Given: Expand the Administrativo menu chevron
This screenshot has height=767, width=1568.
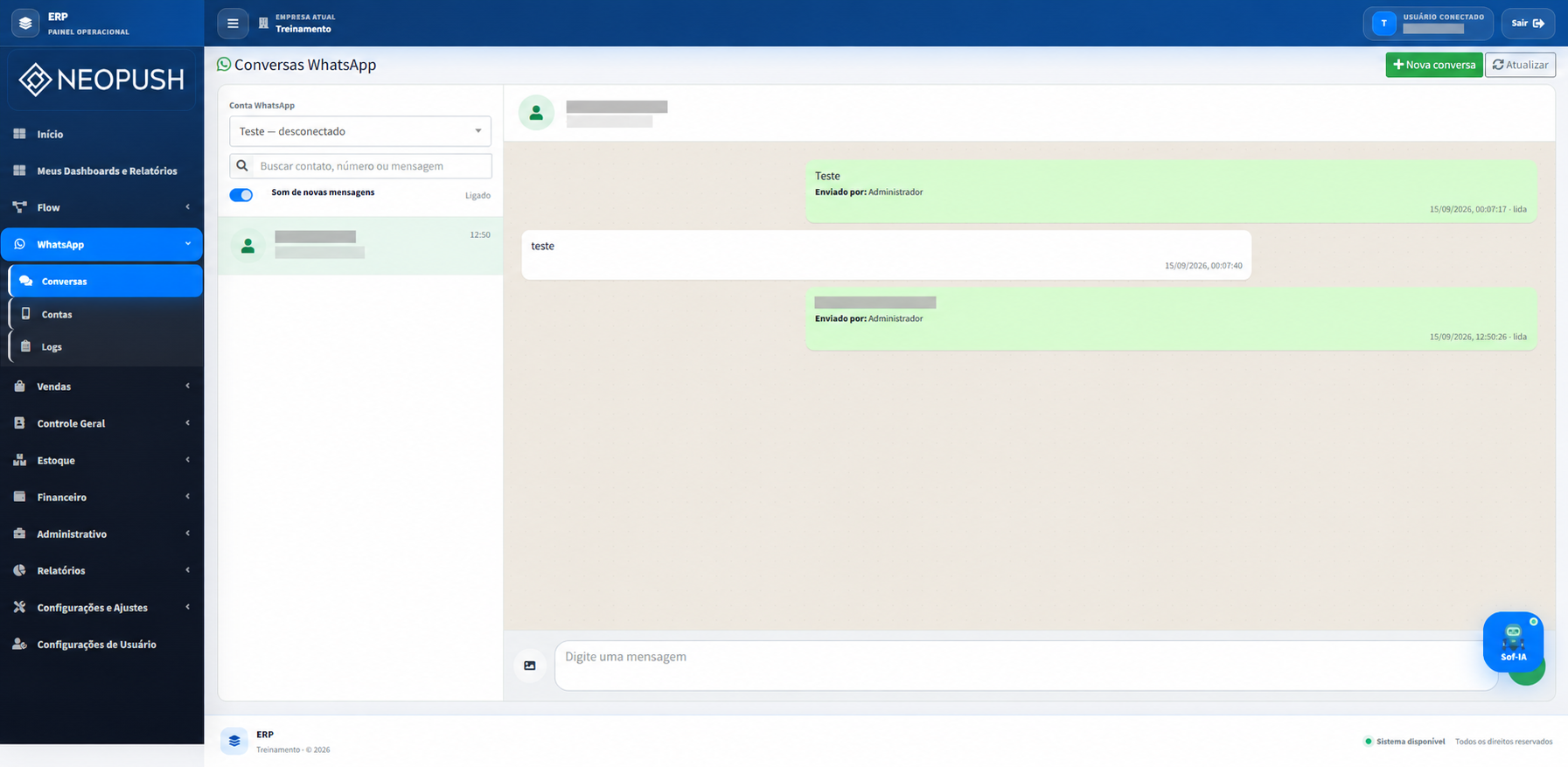Looking at the screenshot, I should tap(187, 533).
